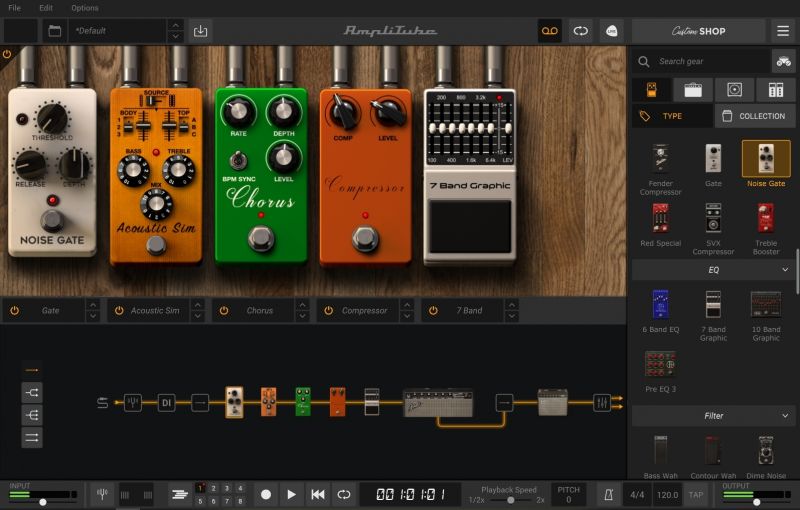The height and width of the screenshot is (510, 800).
Task: Open the Default preset name field
Action: (118, 31)
